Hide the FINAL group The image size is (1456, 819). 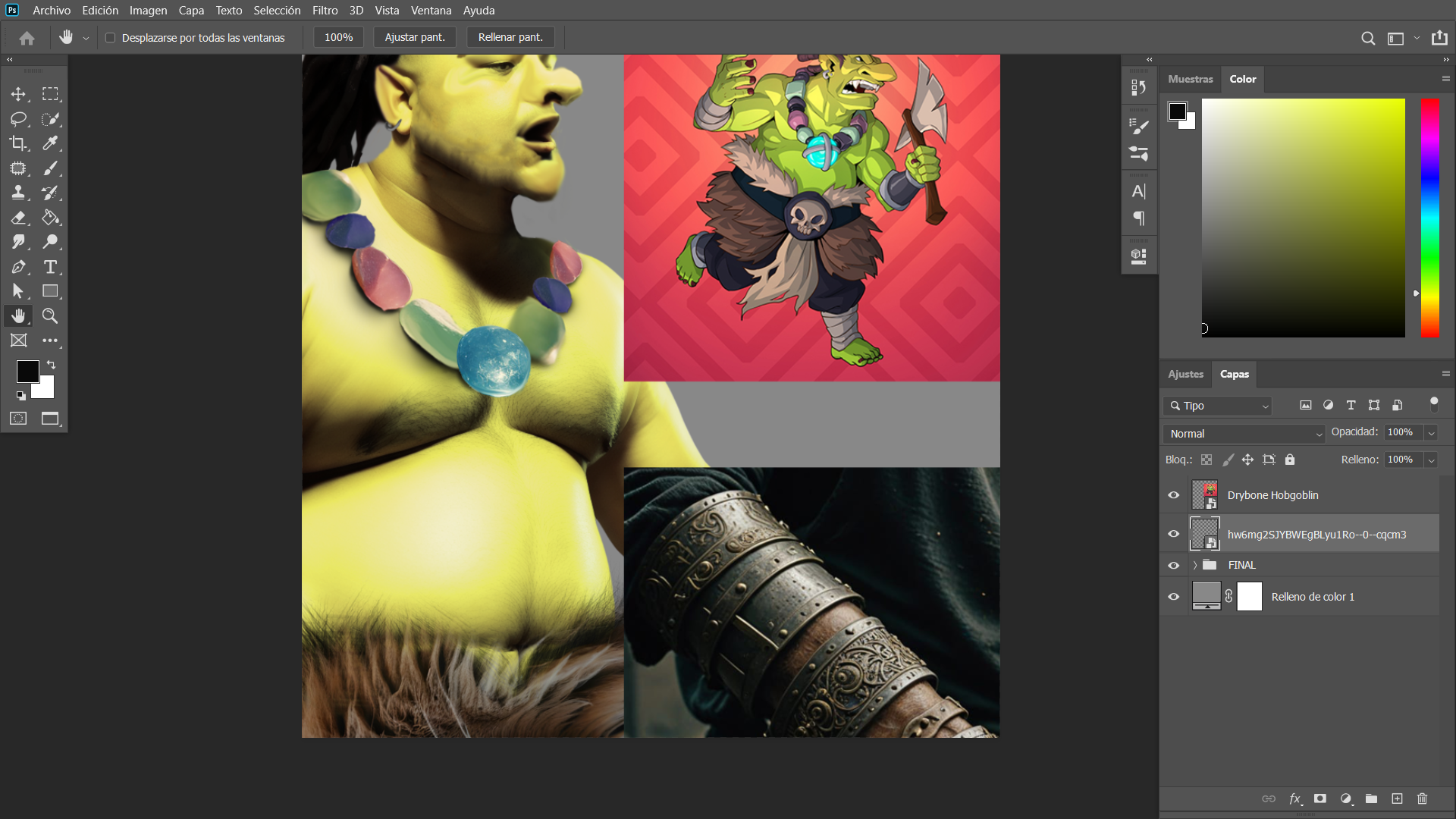pyautogui.click(x=1173, y=566)
